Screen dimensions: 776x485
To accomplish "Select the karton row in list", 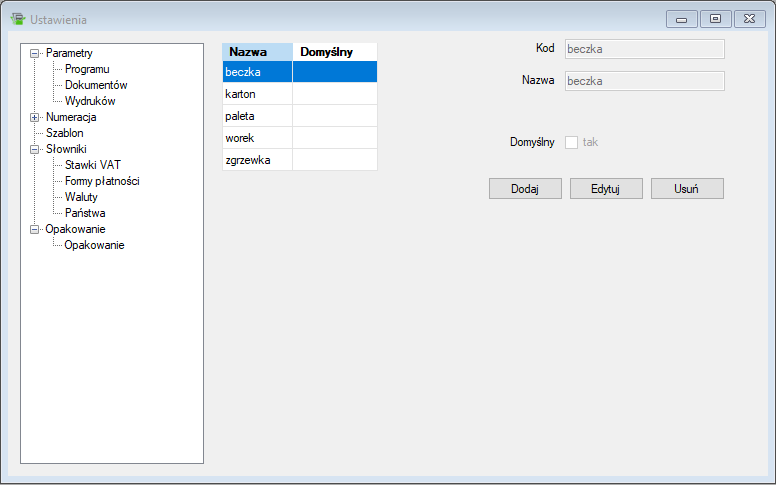I will click(257, 94).
